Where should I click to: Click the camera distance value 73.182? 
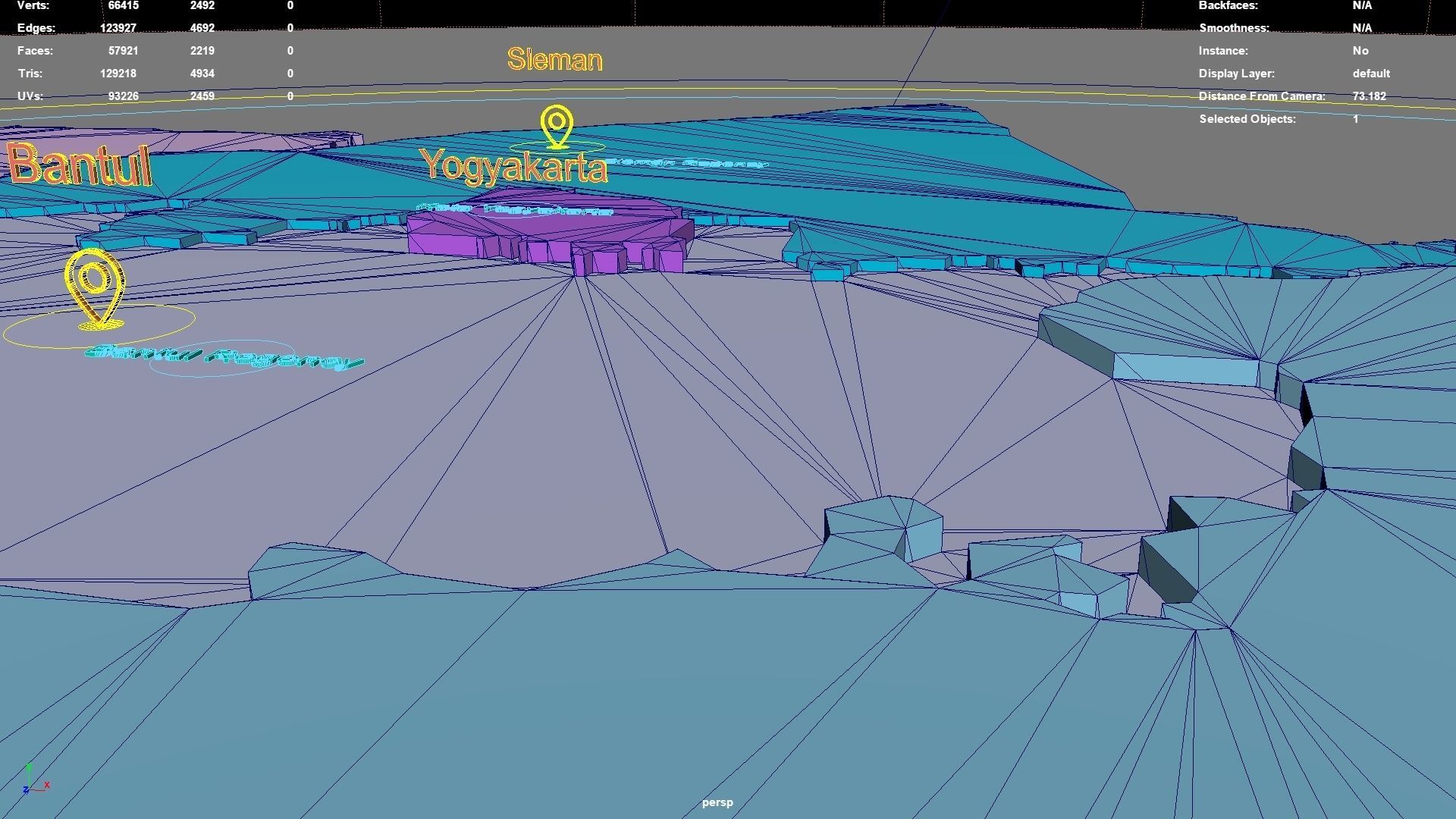click(x=1369, y=96)
